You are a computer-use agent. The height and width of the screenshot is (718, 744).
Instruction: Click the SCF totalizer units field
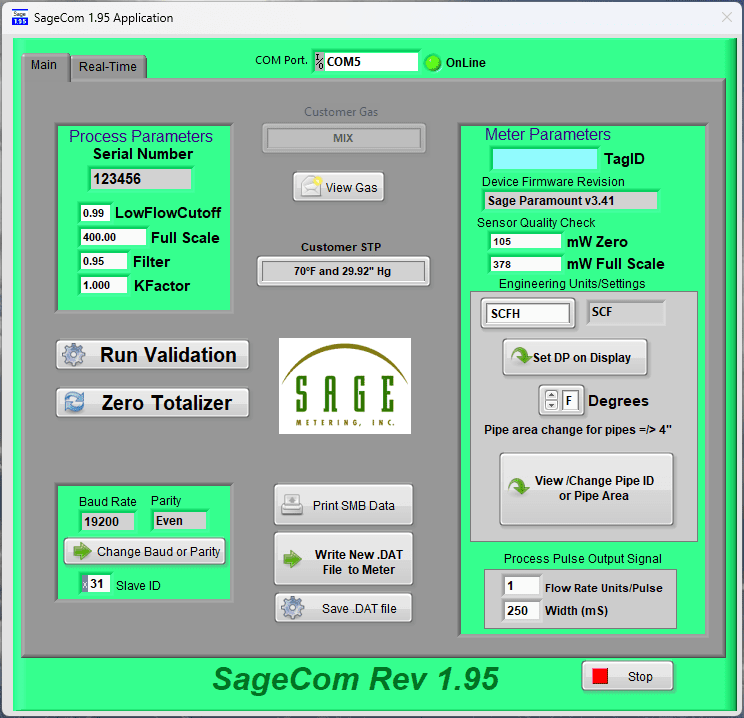tap(626, 312)
